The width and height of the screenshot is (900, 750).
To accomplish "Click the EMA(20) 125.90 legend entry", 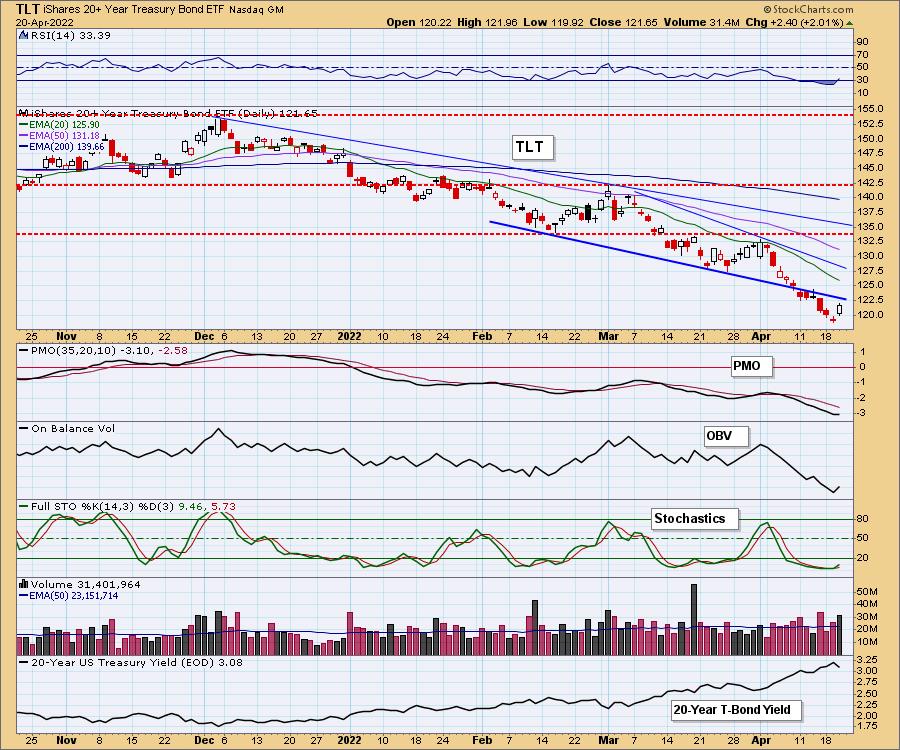I will (x=59, y=125).
